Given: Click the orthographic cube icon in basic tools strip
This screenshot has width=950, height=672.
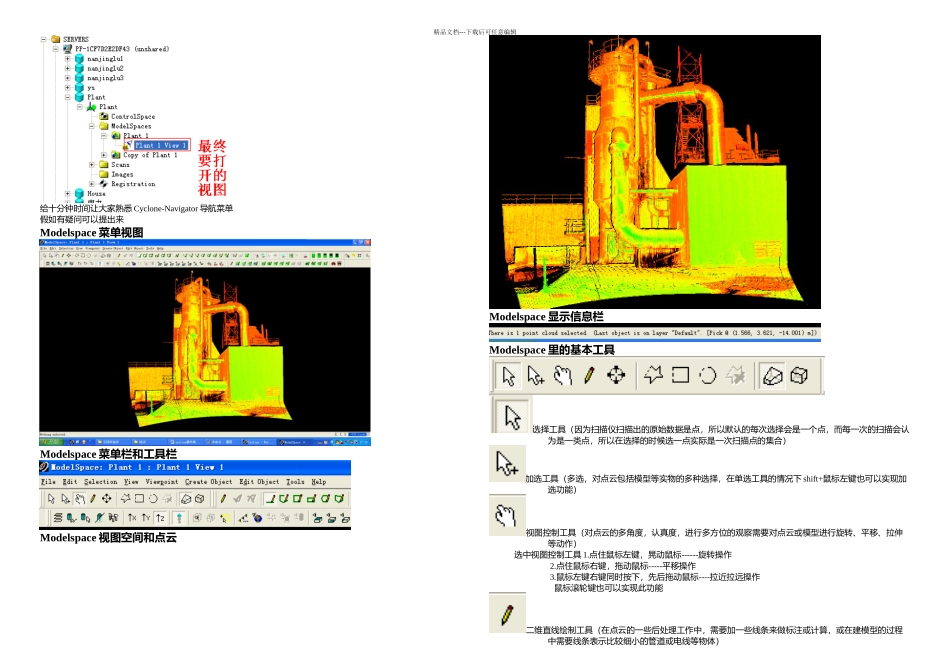Looking at the screenshot, I should coord(799,376).
